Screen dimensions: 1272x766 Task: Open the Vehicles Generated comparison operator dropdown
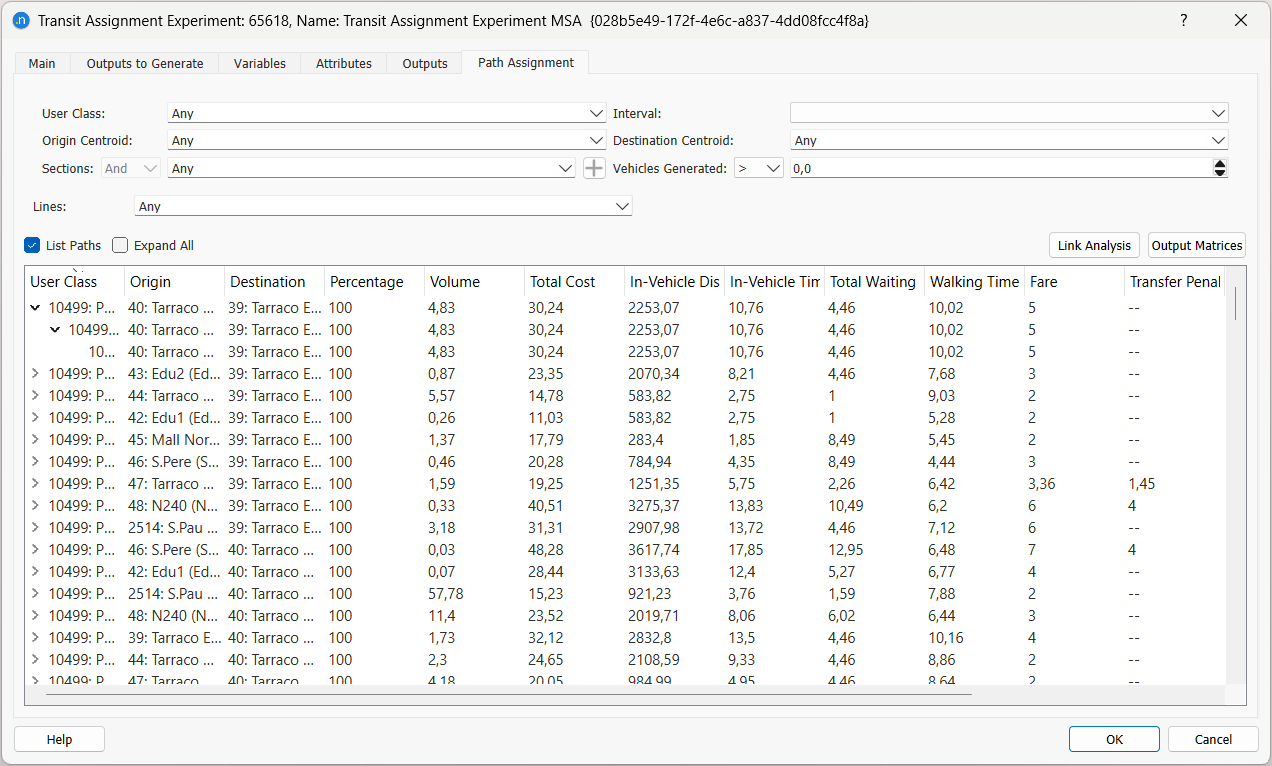(x=758, y=169)
